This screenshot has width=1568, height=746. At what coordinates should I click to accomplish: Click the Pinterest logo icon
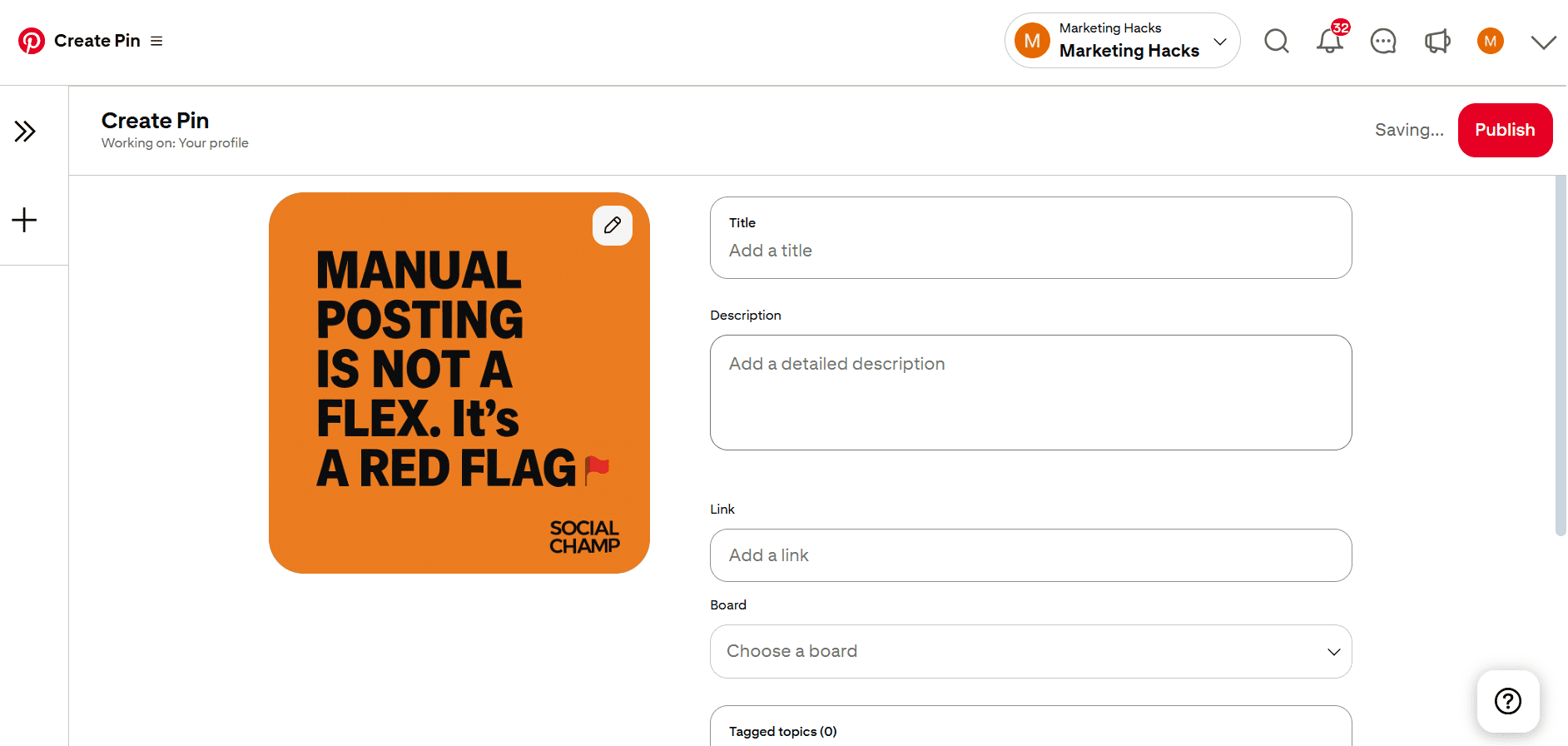(32, 41)
